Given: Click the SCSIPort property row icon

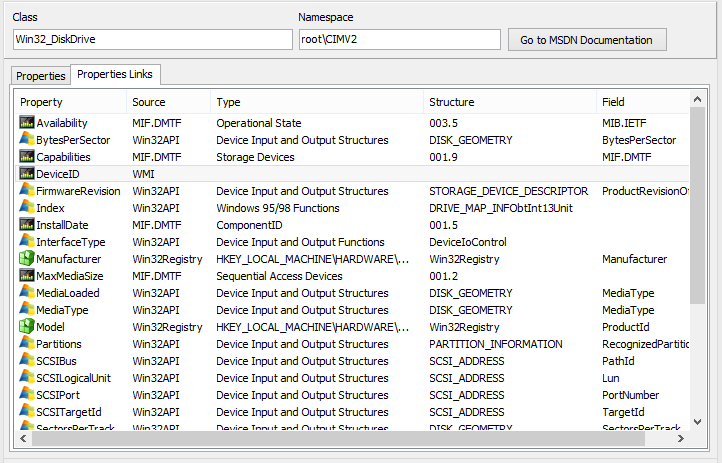Looking at the screenshot, I should 27,395.
